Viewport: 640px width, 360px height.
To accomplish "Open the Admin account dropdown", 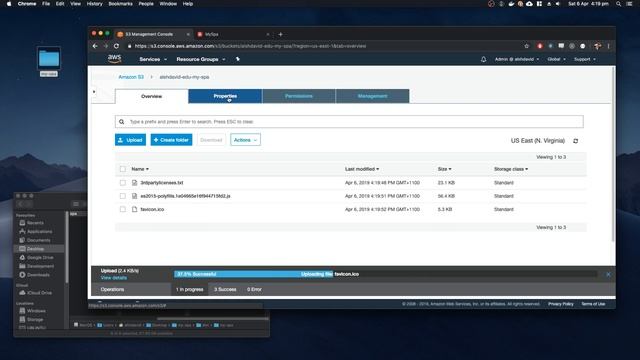I will [x=517, y=59].
